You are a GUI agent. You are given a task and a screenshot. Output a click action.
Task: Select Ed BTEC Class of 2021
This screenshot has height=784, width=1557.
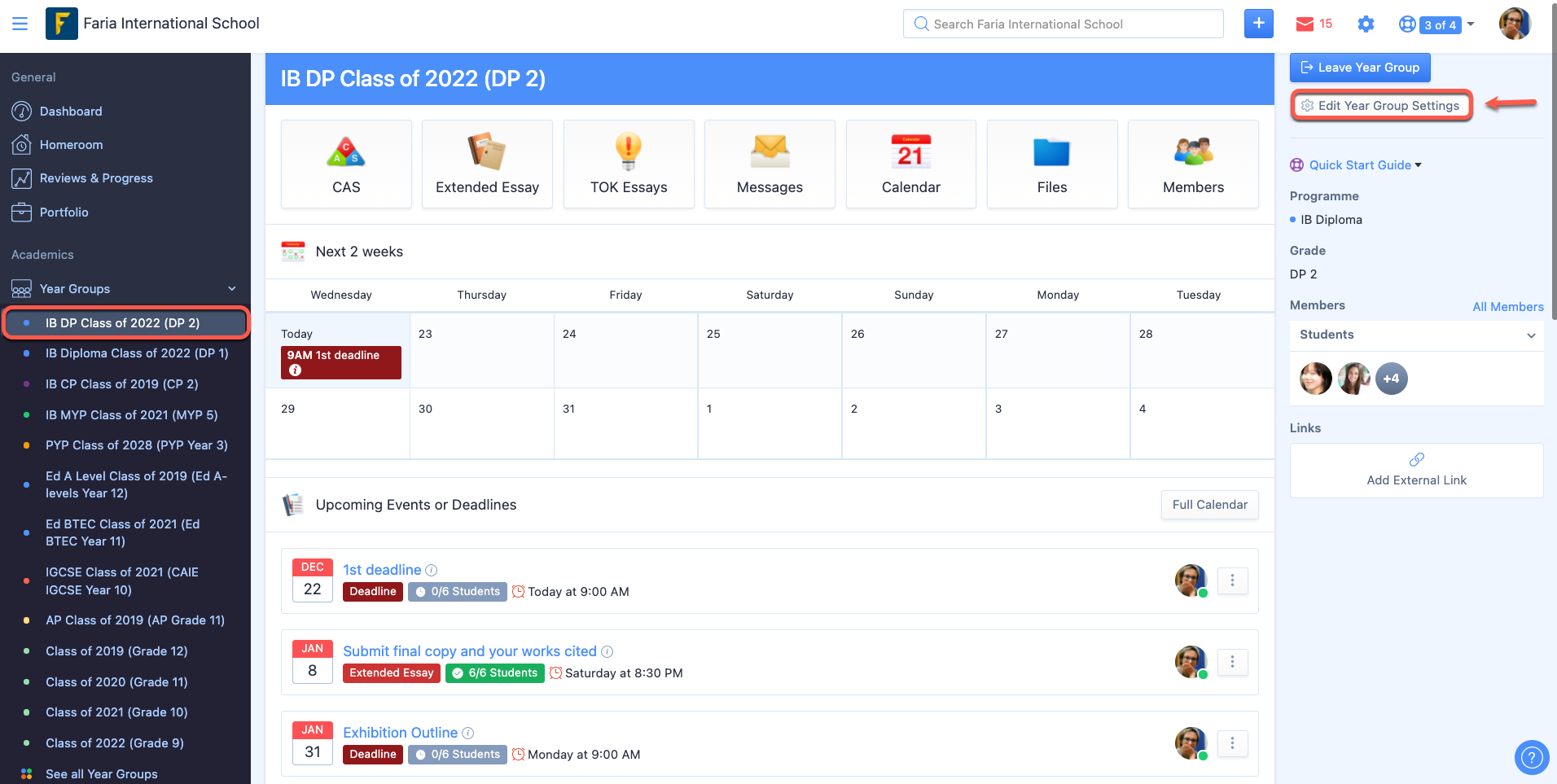(x=123, y=532)
